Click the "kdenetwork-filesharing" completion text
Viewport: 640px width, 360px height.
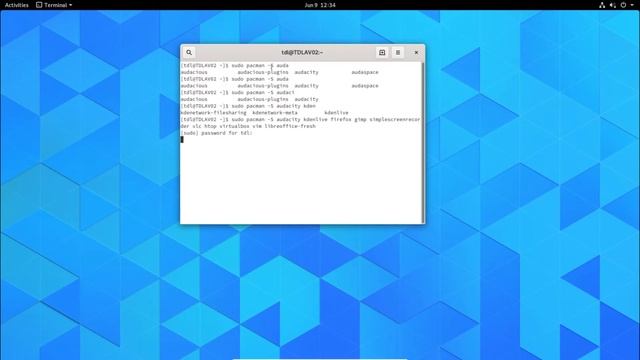click(x=213, y=113)
